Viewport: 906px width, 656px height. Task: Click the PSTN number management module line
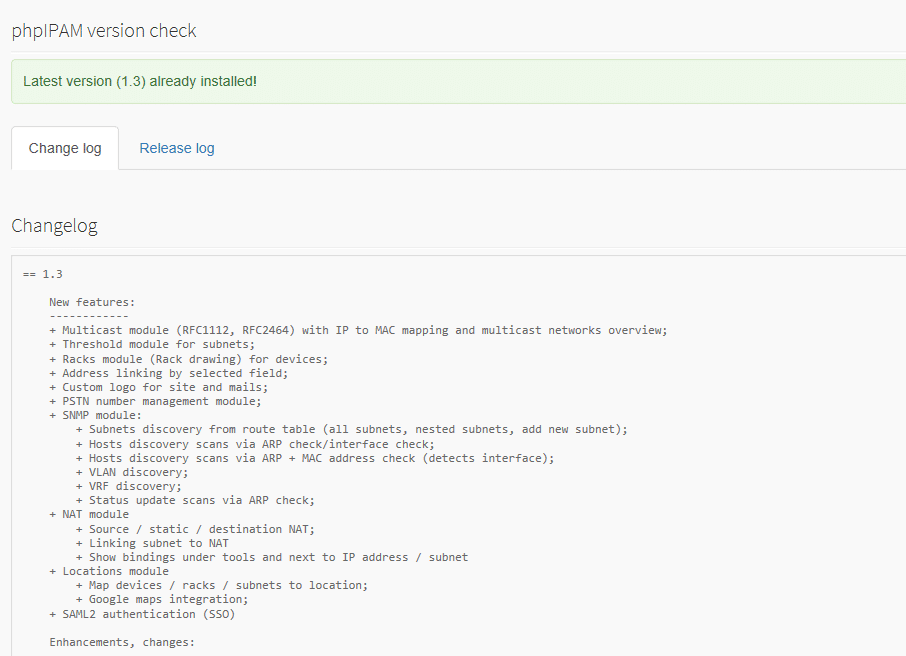point(155,401)
